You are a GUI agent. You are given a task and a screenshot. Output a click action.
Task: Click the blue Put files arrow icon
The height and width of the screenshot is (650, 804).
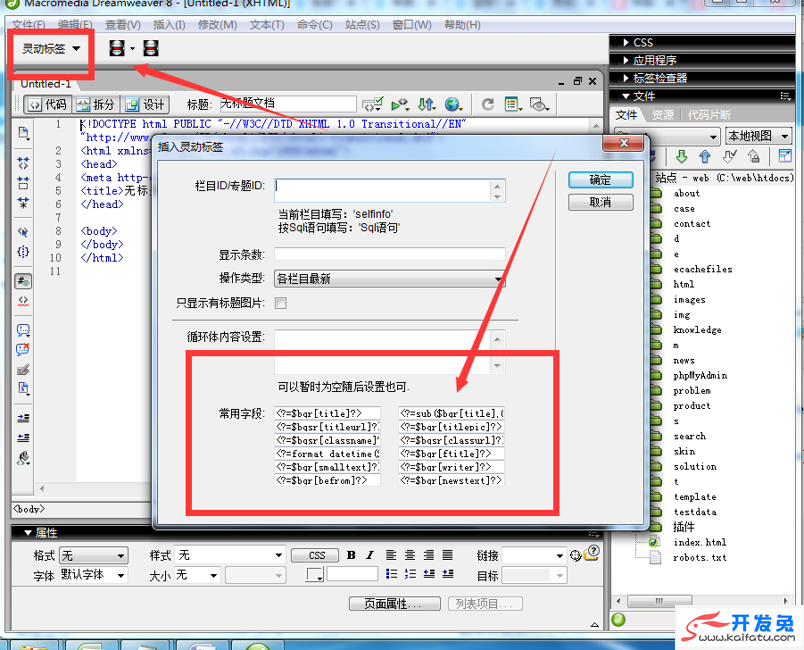705,156
